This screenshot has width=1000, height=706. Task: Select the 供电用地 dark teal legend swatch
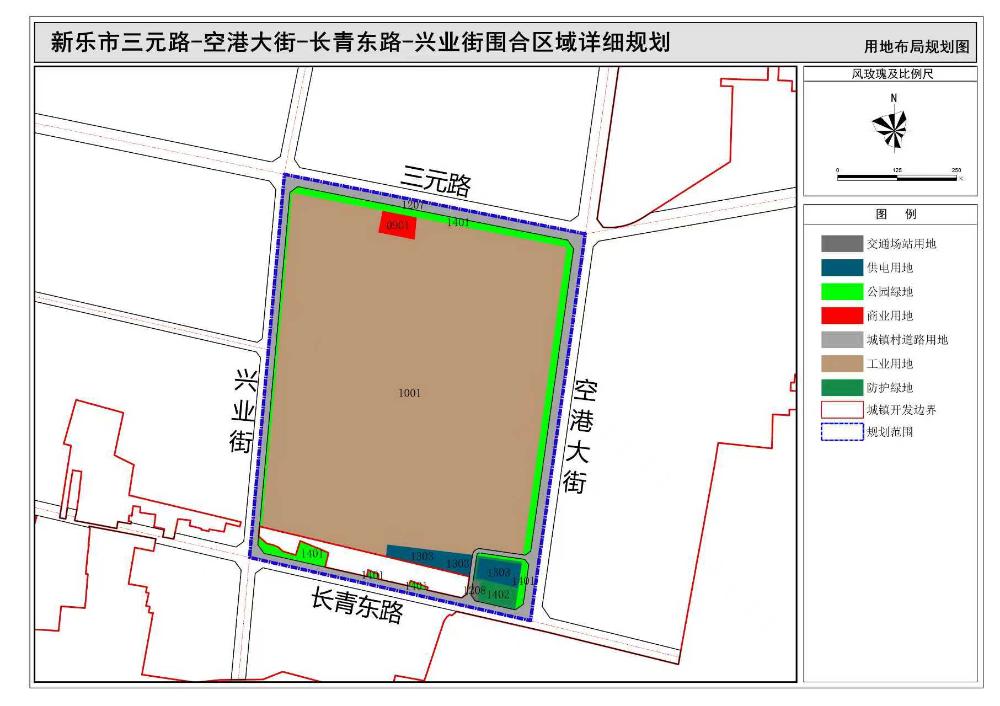(x=841, y=267)
